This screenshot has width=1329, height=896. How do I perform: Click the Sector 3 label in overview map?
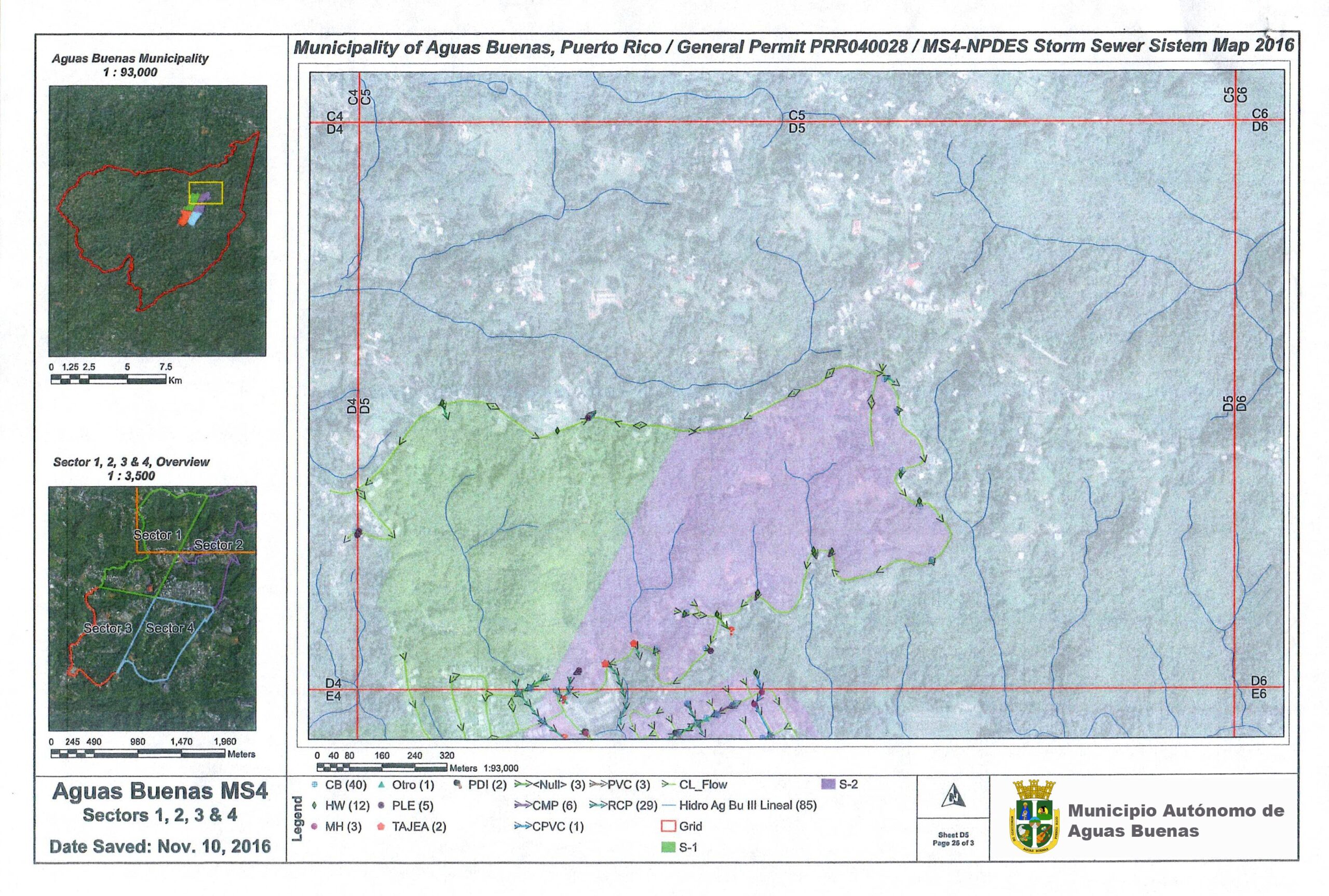(x=107, y=628)
